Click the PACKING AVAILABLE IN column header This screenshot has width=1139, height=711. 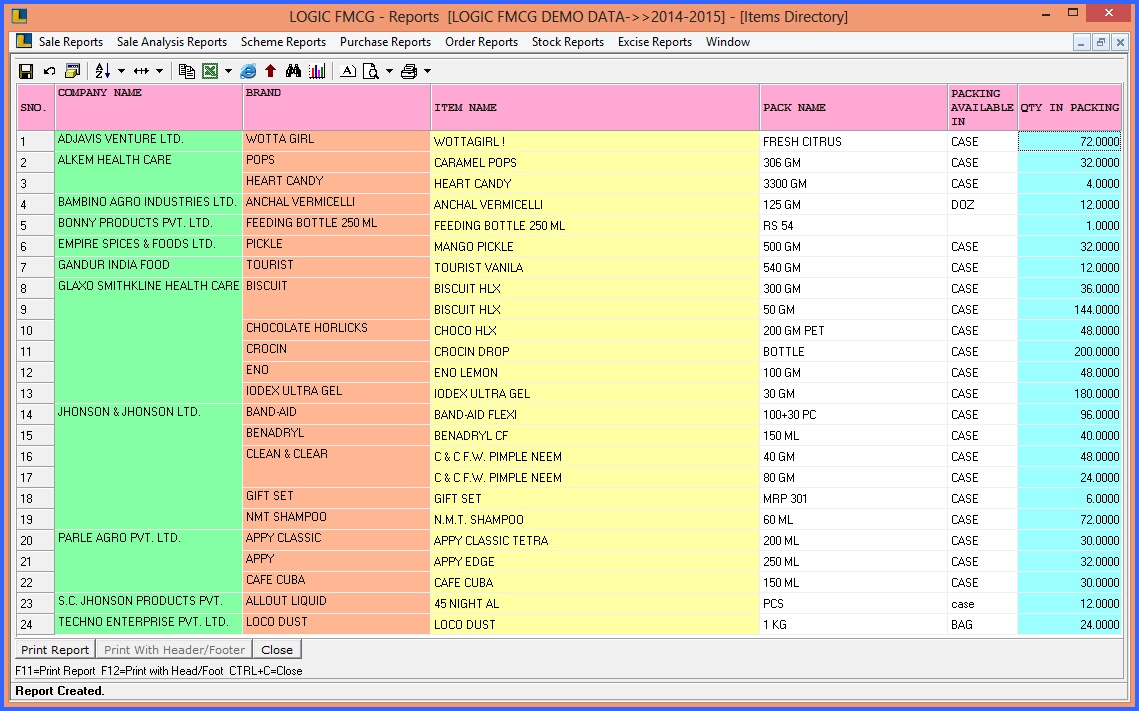(982, 107)
